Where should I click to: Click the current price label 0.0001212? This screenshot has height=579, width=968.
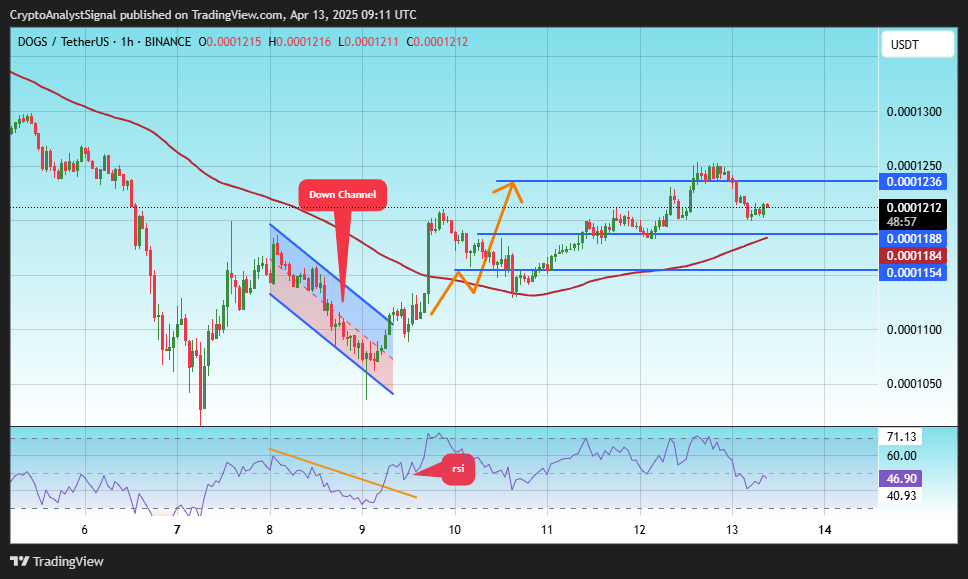[914, 207]
